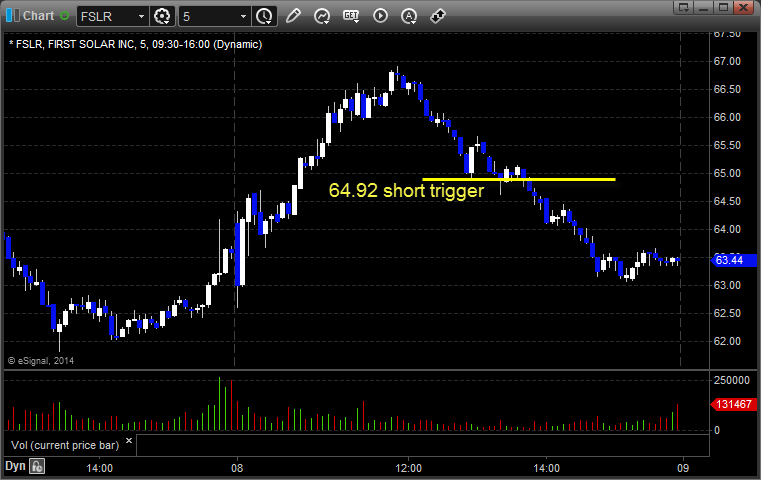Minimize the chart window
The height and width of the screenshot is (480, 761).
704,7
